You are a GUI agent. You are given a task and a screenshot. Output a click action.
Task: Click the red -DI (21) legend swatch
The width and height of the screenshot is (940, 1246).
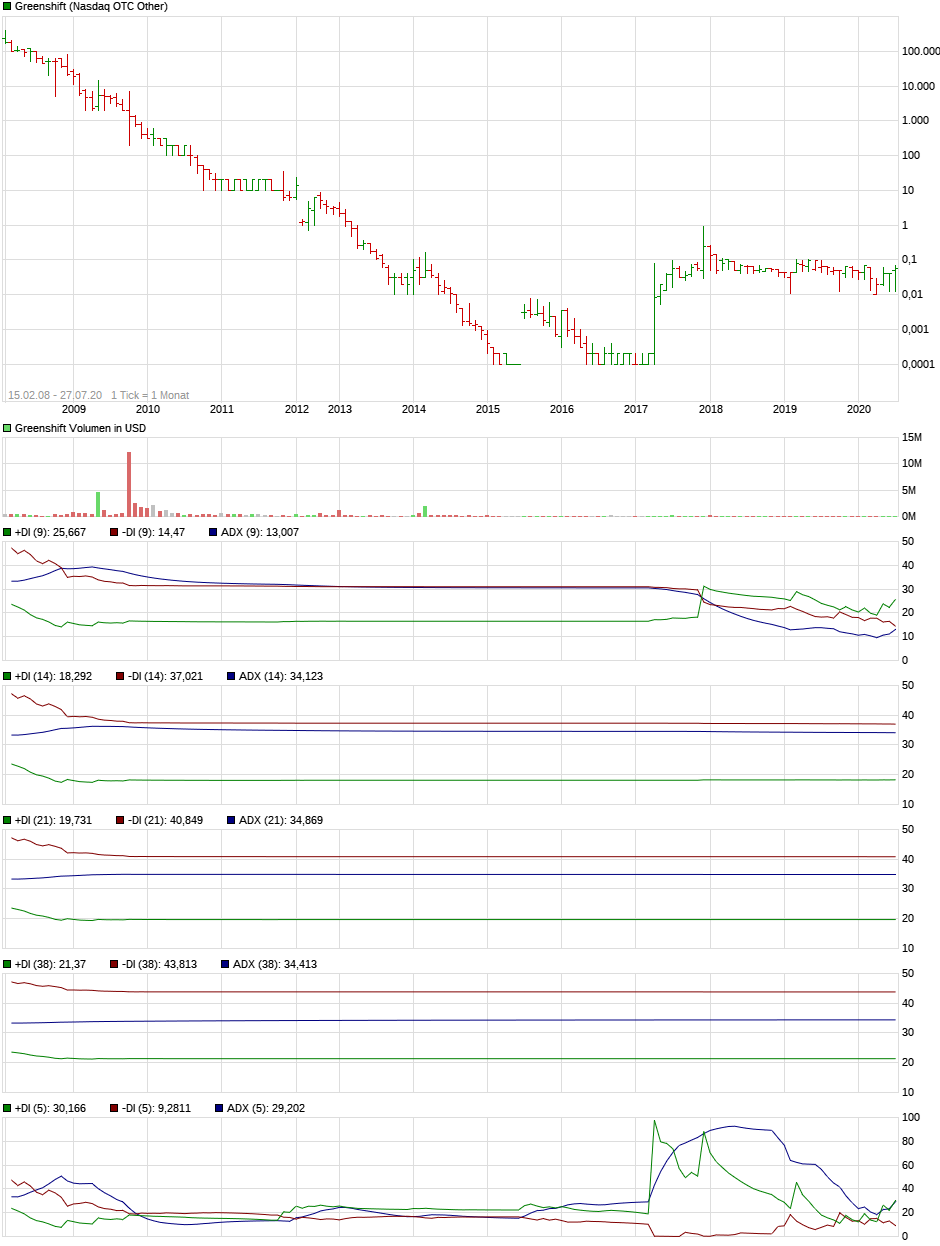(x=120, y=820)
